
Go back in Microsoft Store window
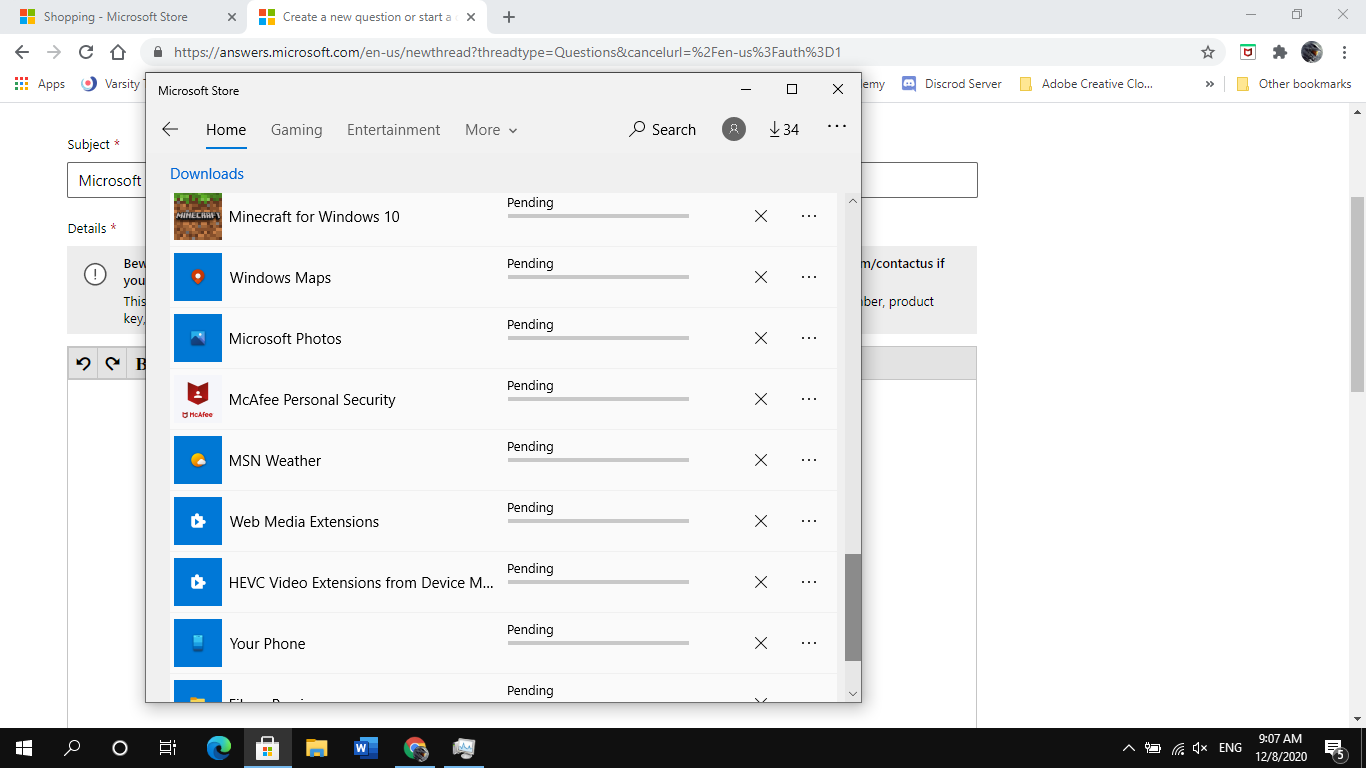(170, 129)
